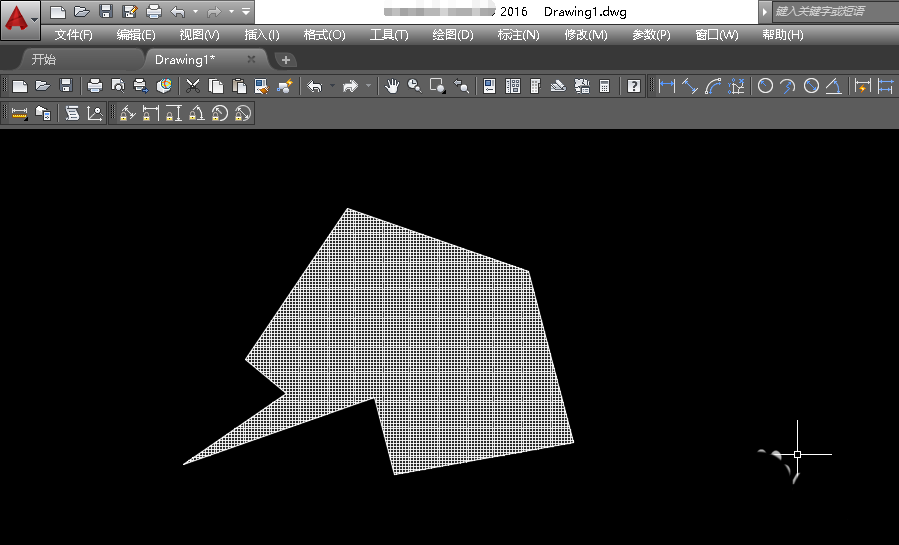Image resolution: width=899 pixels, height=545 pixels.
Task: Select the Radius dimension tool
Action: (765, 86)
